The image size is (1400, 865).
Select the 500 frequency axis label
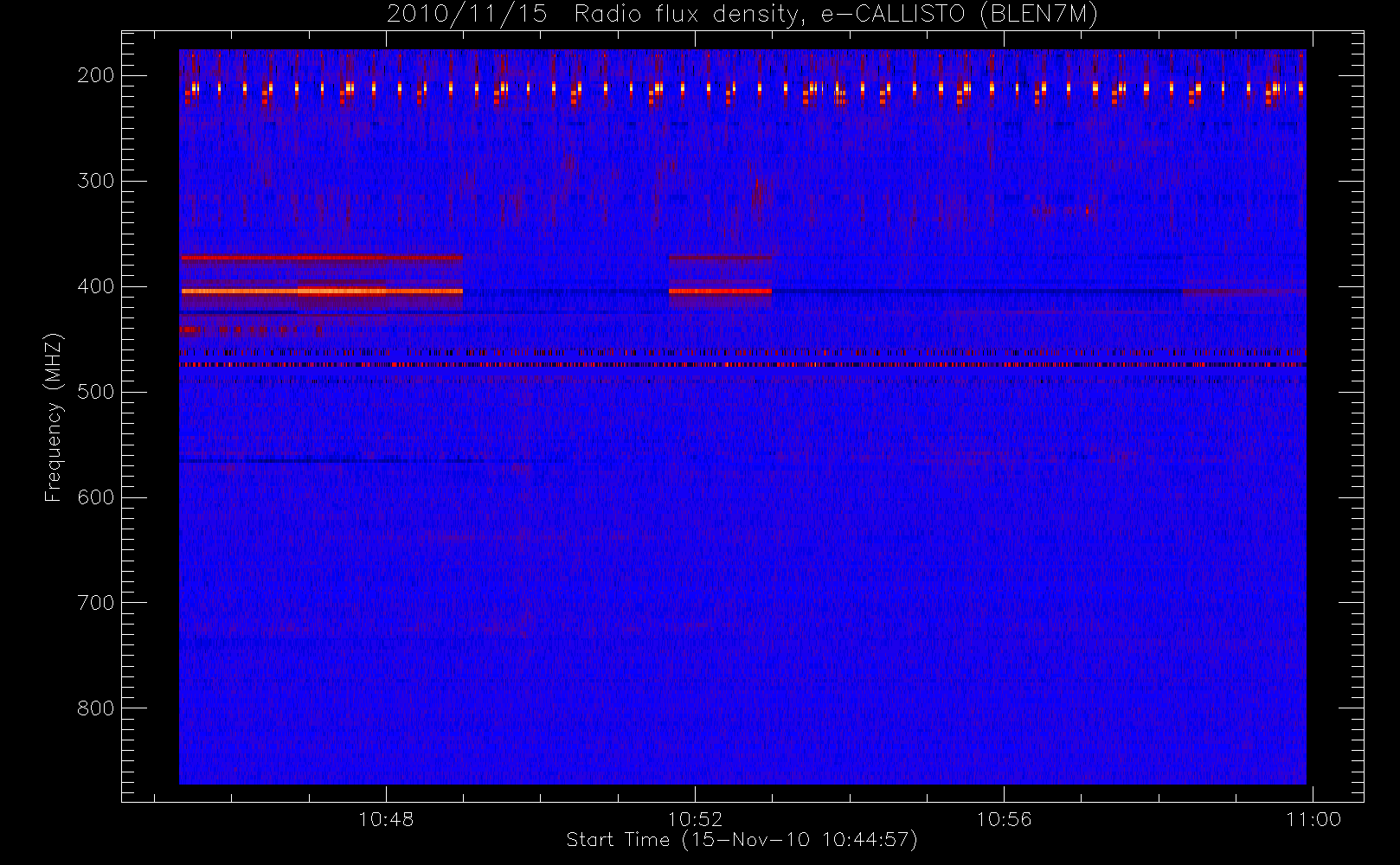pos(96,392)
